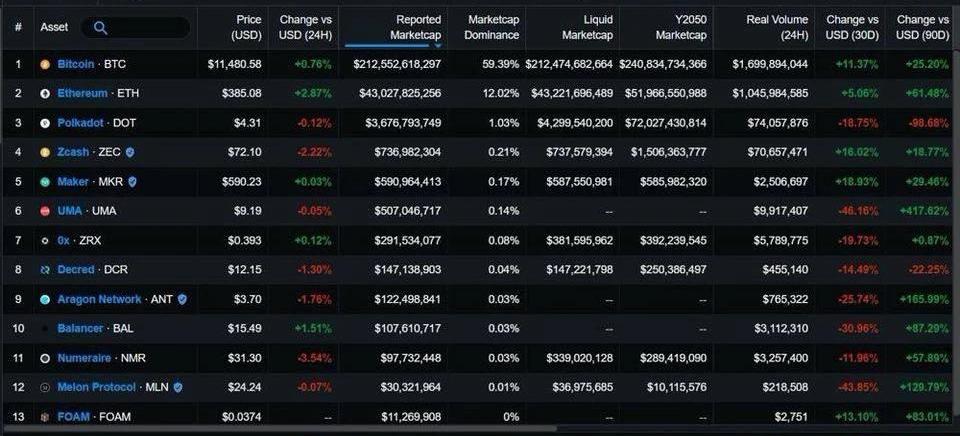
Task: Open the Decred asset link
Action: click(x=76, y=269)
